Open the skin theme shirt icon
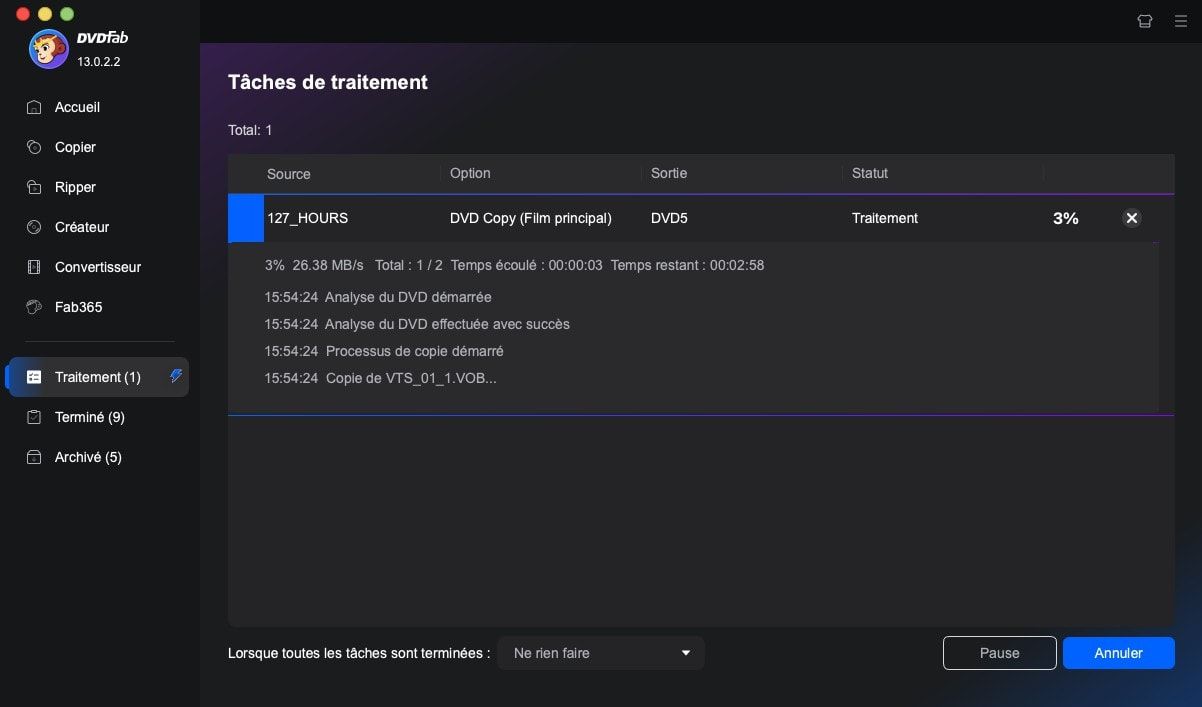Image resolution: width=1202 pixels, height=707 pixels. [x=1145, y=21]
